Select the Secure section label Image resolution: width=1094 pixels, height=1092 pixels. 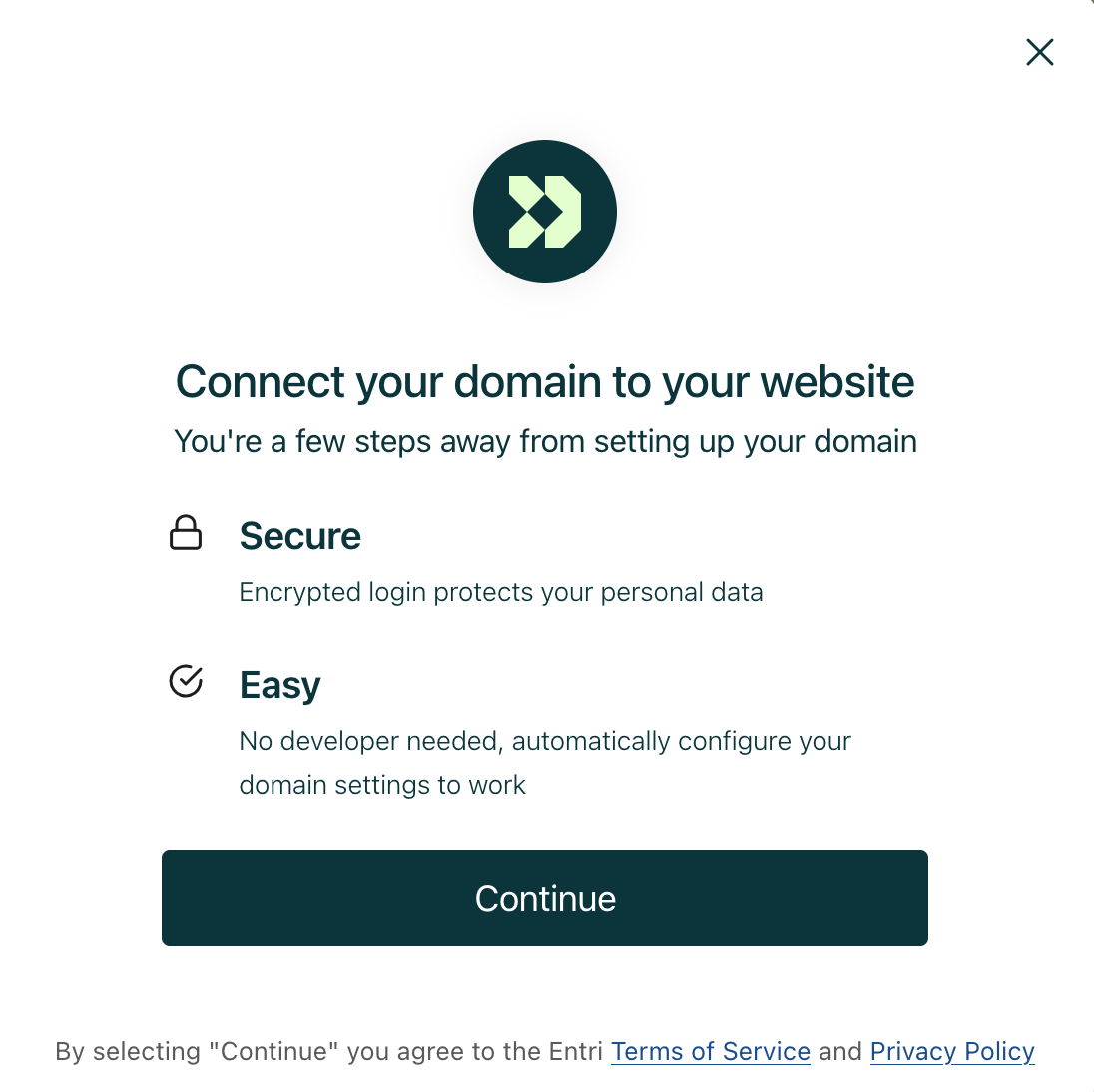tap(299, 536)
